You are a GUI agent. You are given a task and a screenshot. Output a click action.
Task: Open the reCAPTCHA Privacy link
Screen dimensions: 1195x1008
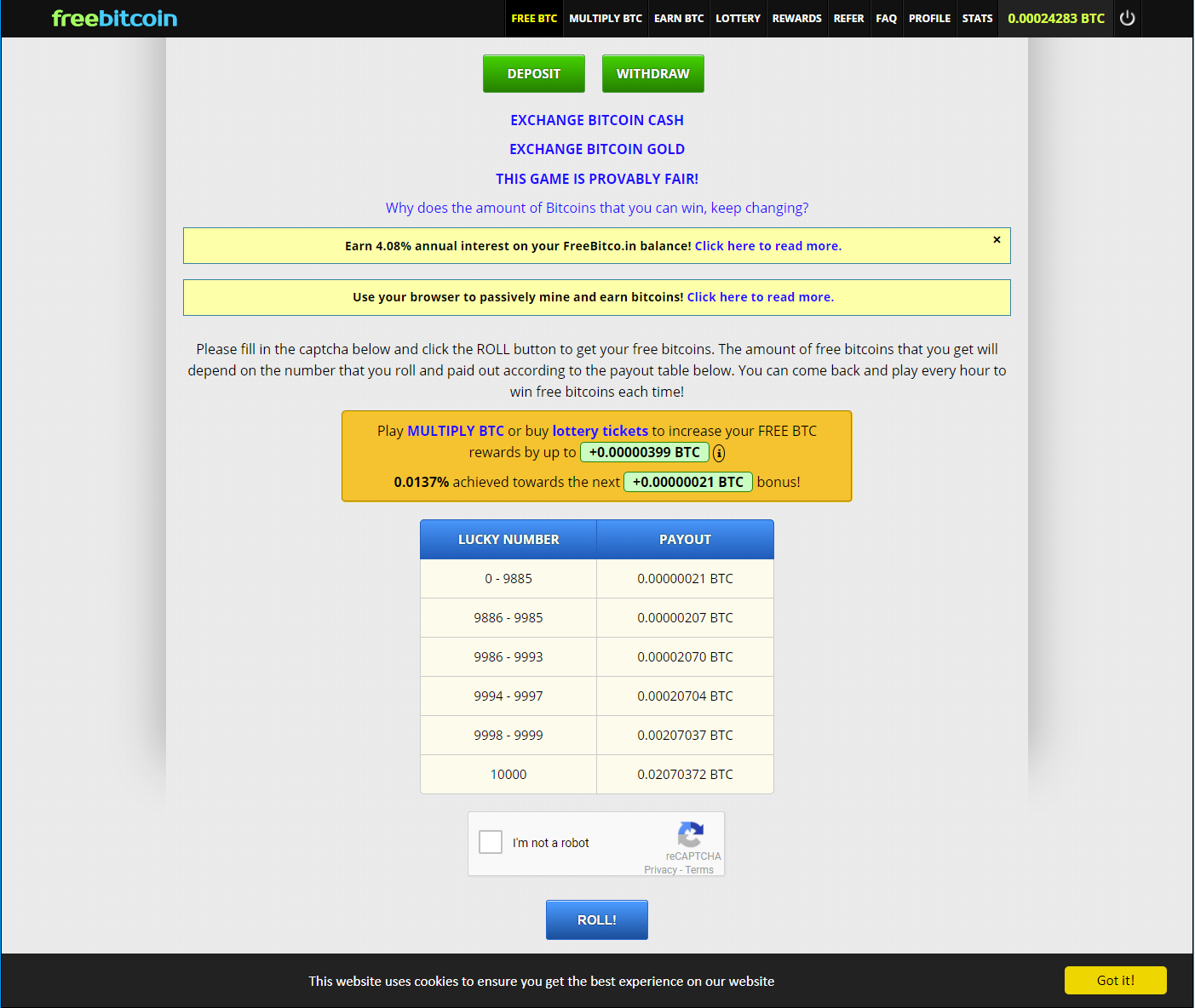pos(660,870)
